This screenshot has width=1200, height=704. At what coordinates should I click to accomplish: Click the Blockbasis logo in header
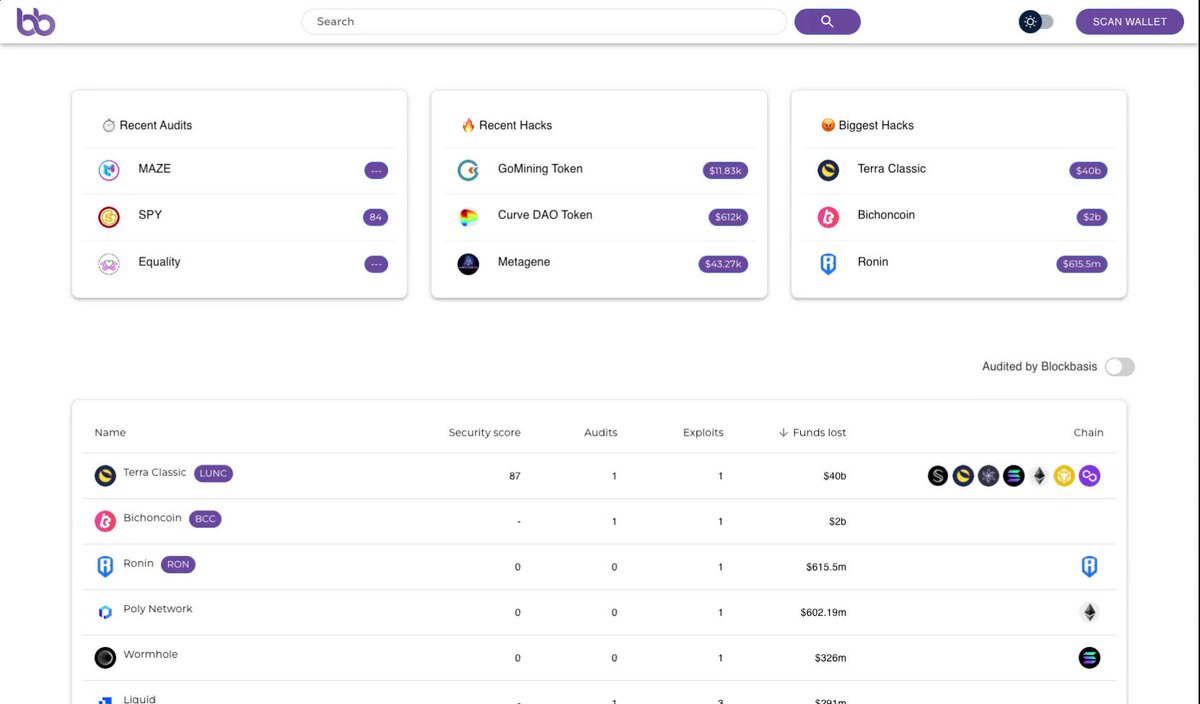tap(36, 21)
